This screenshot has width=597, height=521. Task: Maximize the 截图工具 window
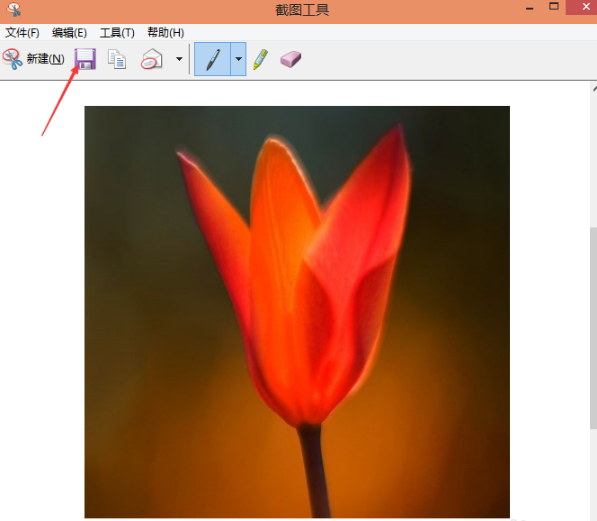[x=554, y=7]
